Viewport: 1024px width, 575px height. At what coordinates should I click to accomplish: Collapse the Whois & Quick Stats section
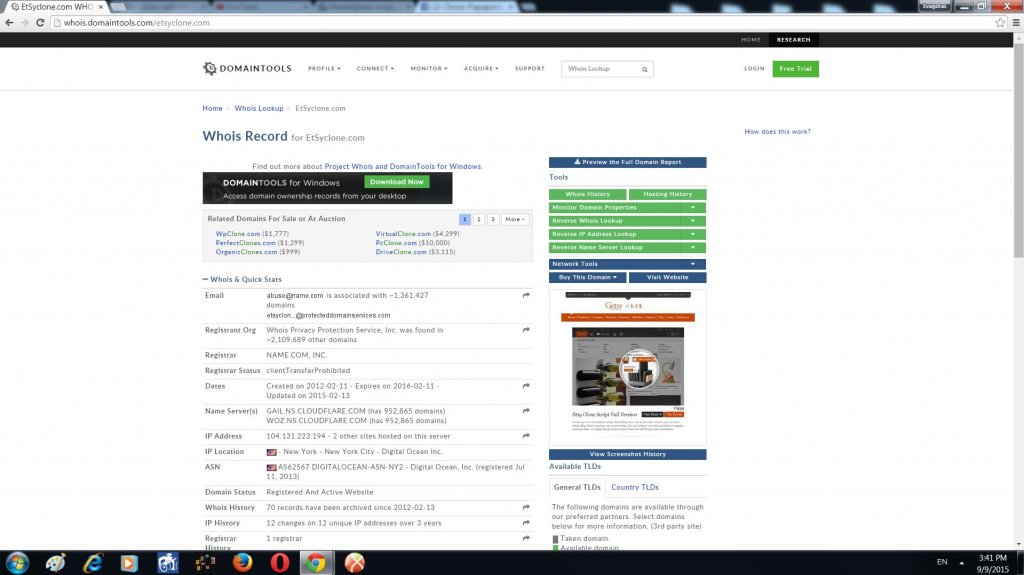pos(242,279)
